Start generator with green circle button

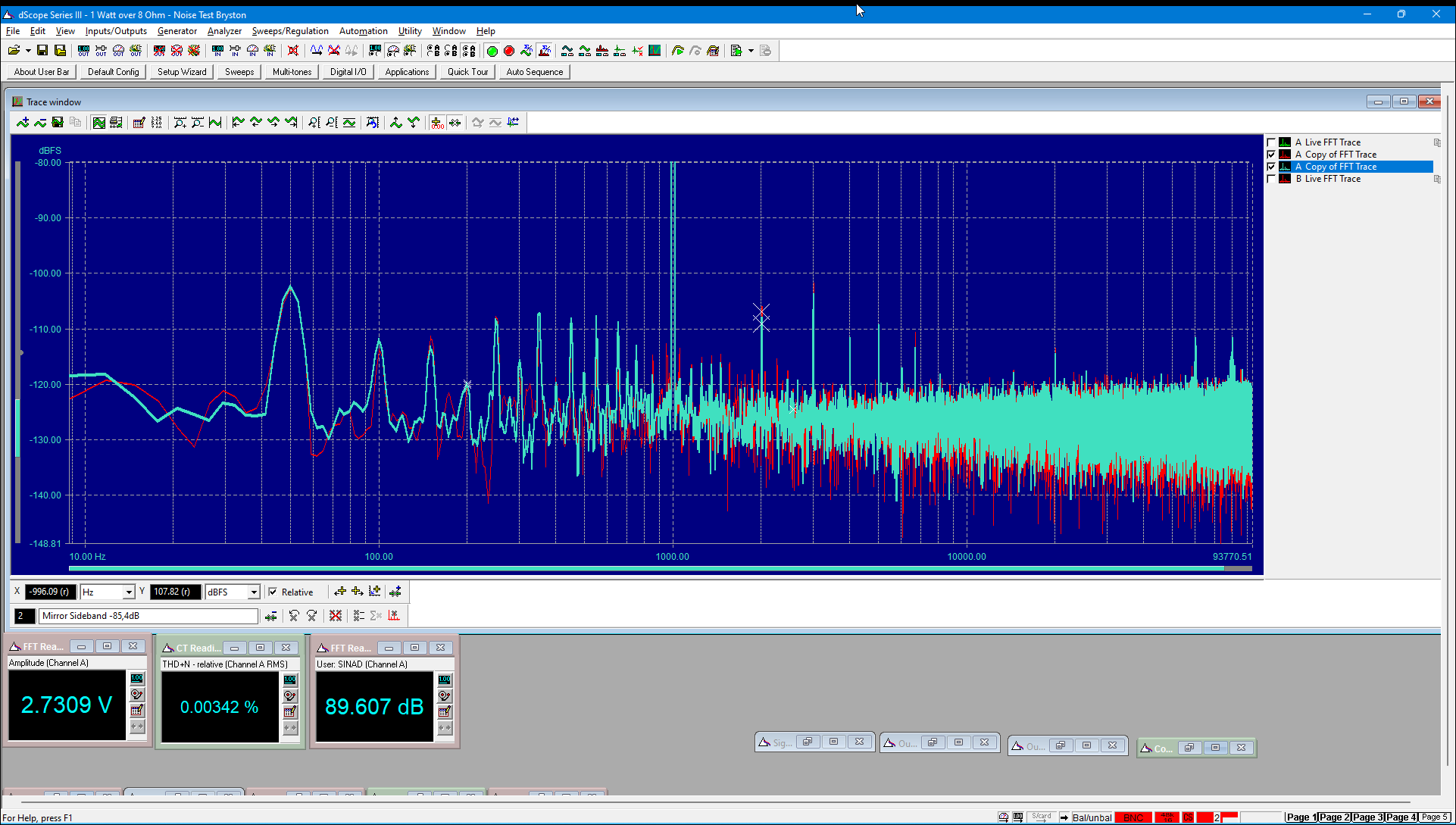[x=492, y=51]
